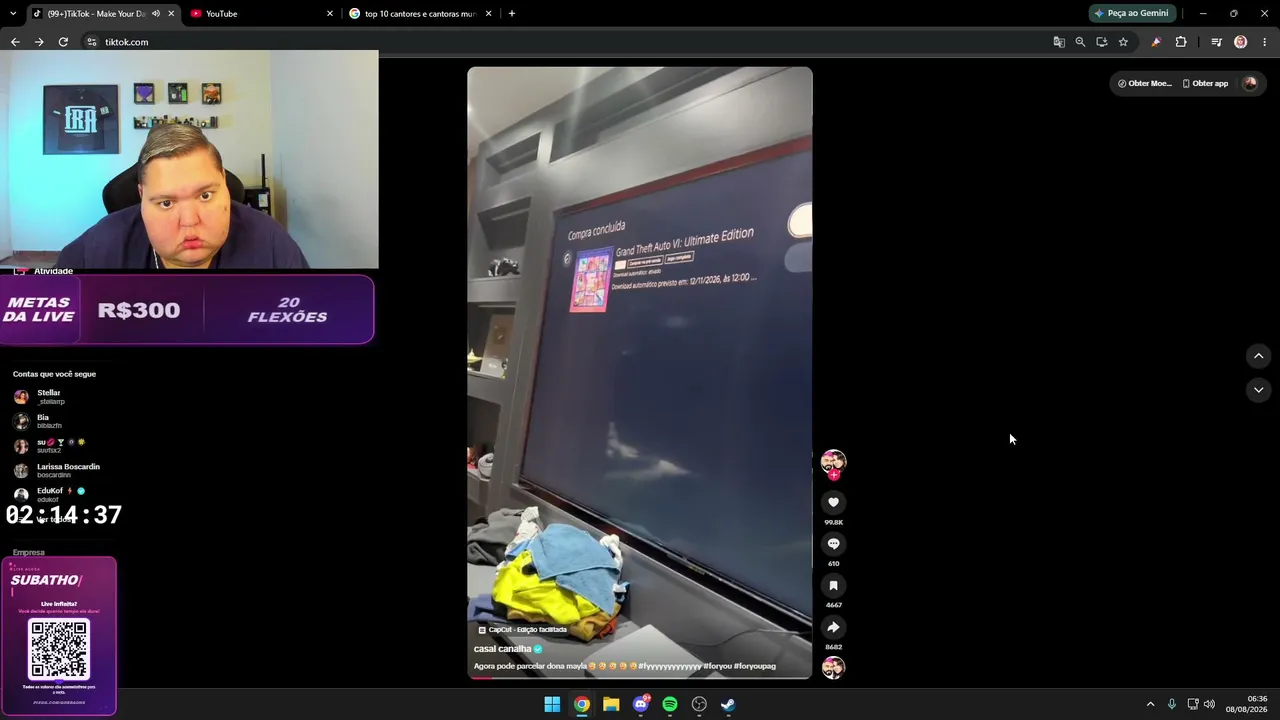Image resolution: width=1280 pixels, height=720 pixels.
Task: Show hidden system tray icons
Action: (1150, 704)
